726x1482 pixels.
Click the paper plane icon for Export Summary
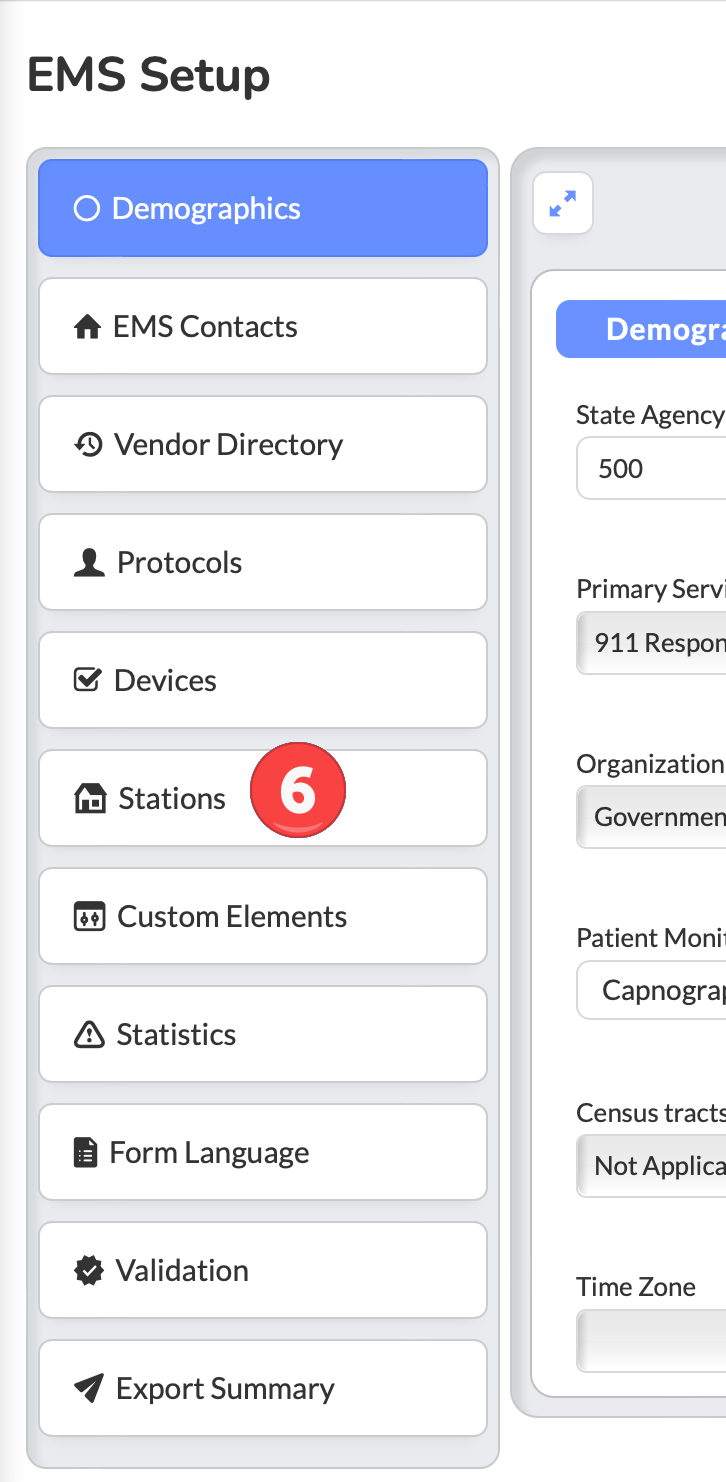point(89,1388)
